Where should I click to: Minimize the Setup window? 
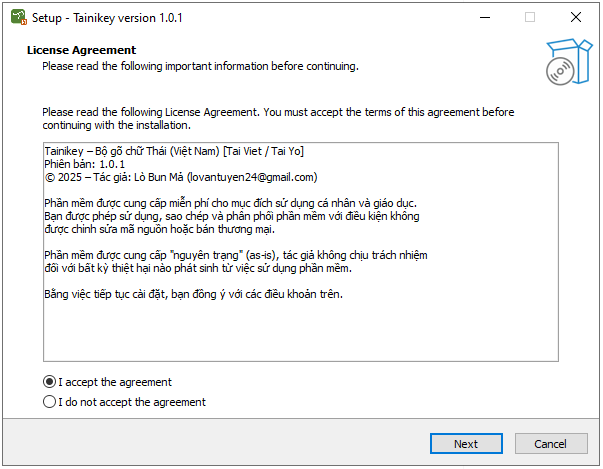click(484, 17)
